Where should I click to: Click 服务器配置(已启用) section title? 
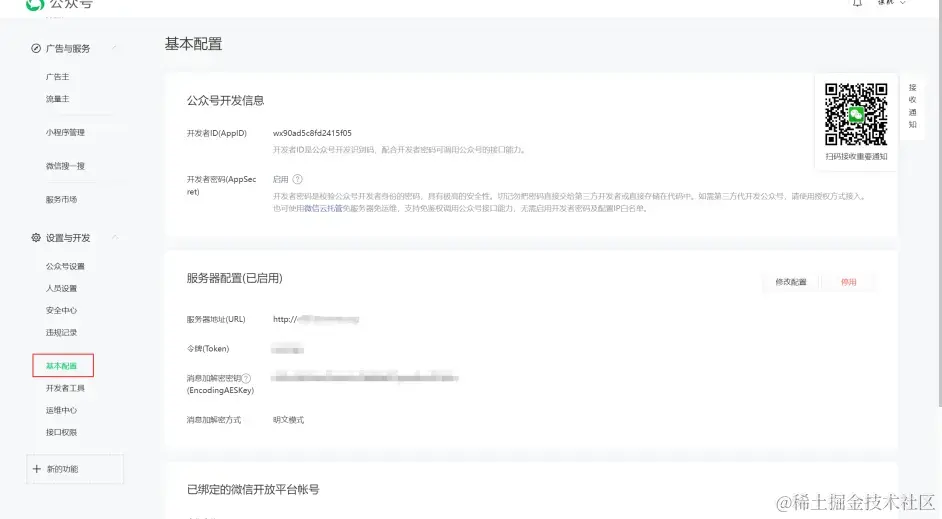[234, 278]
